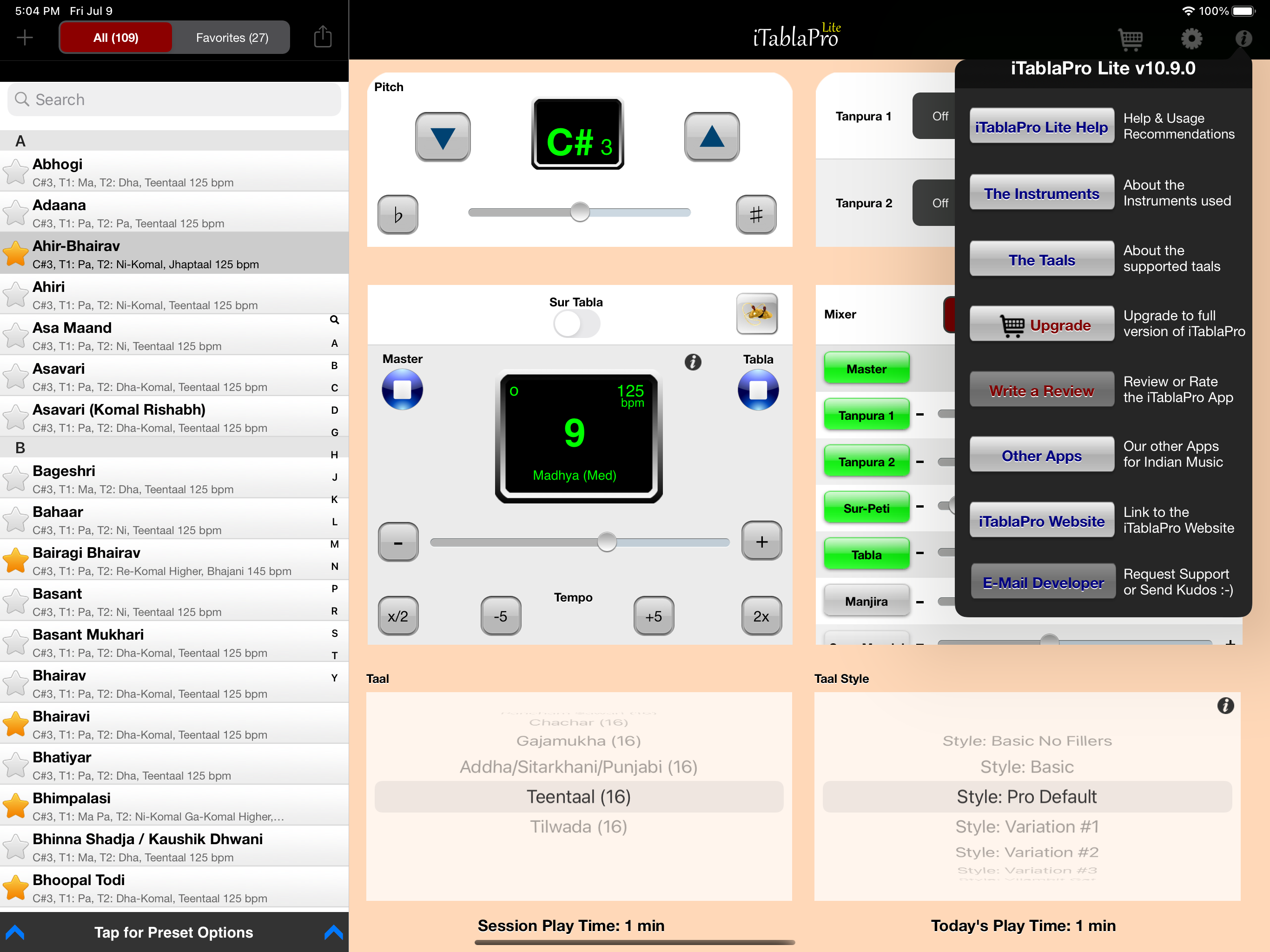
Task: Tap the add preset plus icon
Action: coord(25,38)
